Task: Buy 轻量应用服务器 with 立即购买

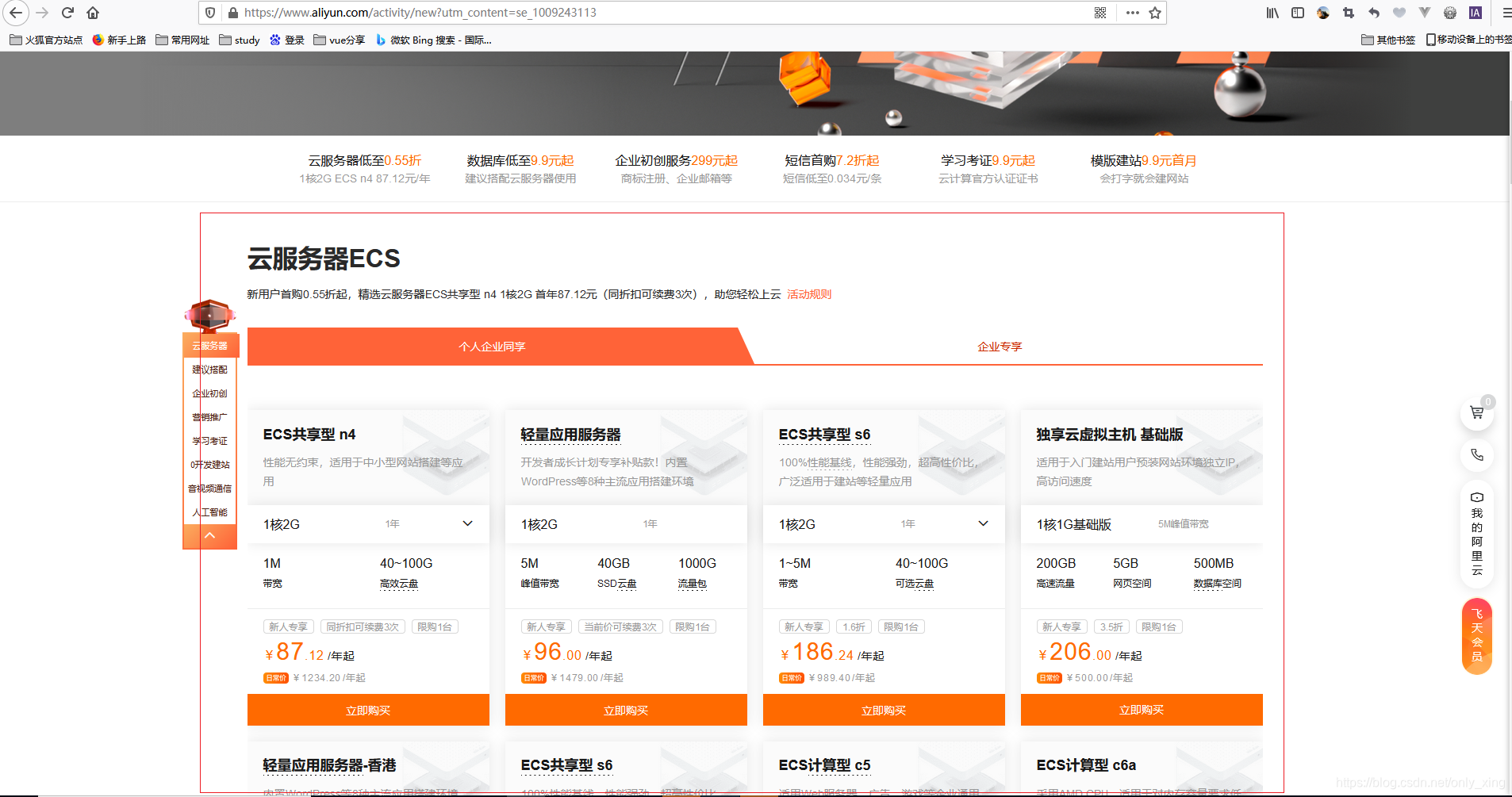Action: coord(626,710)
